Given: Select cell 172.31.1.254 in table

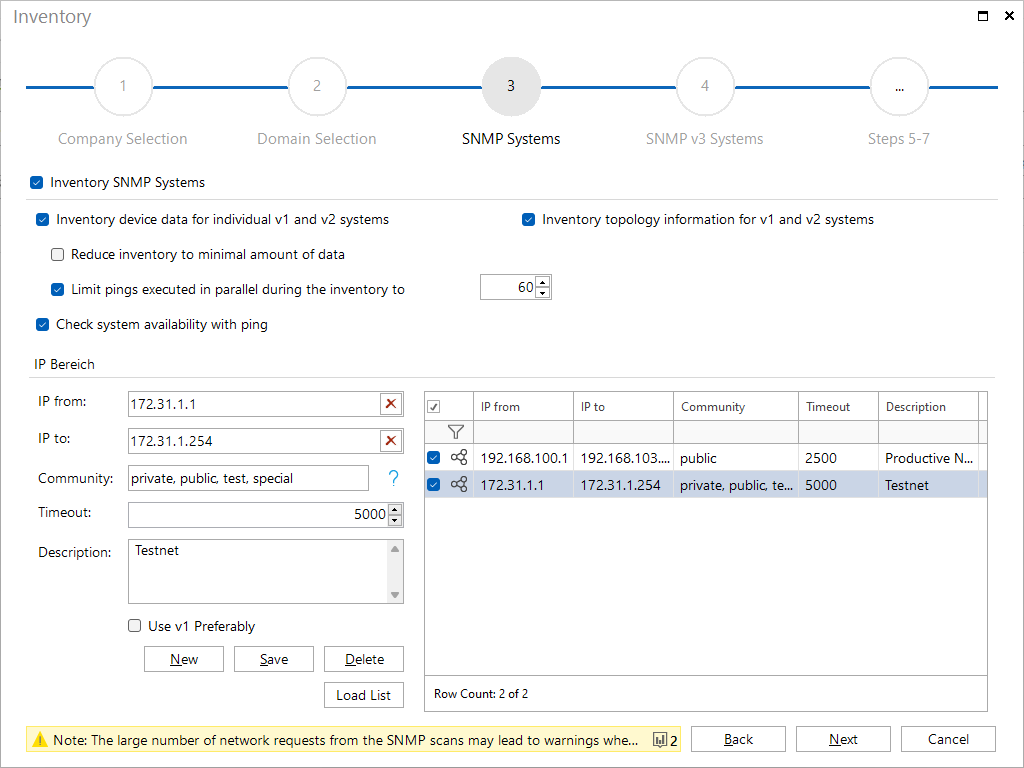Looking at the screenshot, I should [623, 485].
